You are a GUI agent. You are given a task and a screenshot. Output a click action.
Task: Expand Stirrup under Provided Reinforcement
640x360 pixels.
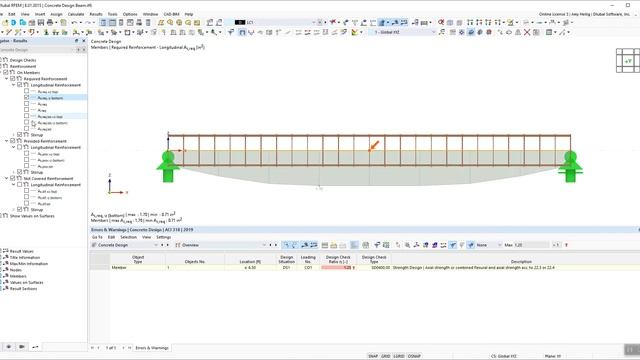[x=13, y=172]
